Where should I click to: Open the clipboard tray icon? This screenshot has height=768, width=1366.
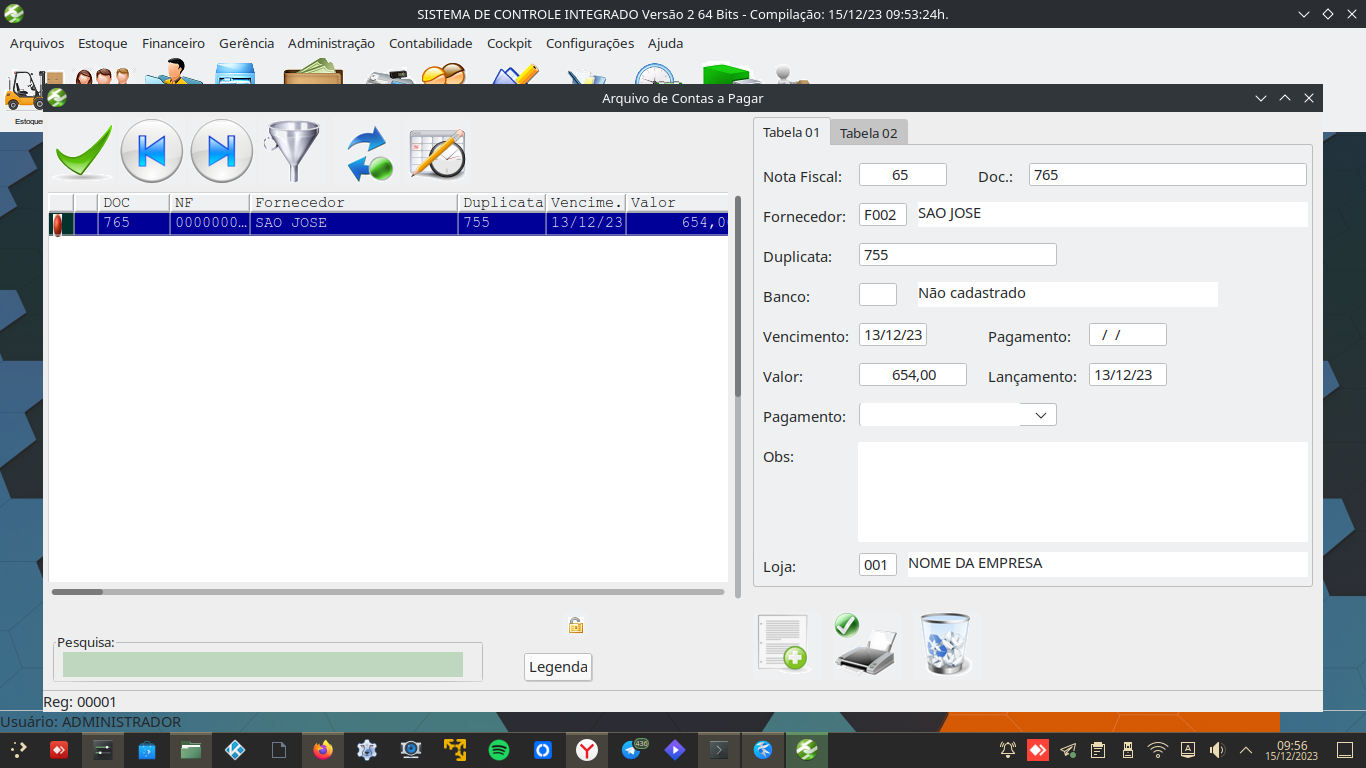point(1097,749)
